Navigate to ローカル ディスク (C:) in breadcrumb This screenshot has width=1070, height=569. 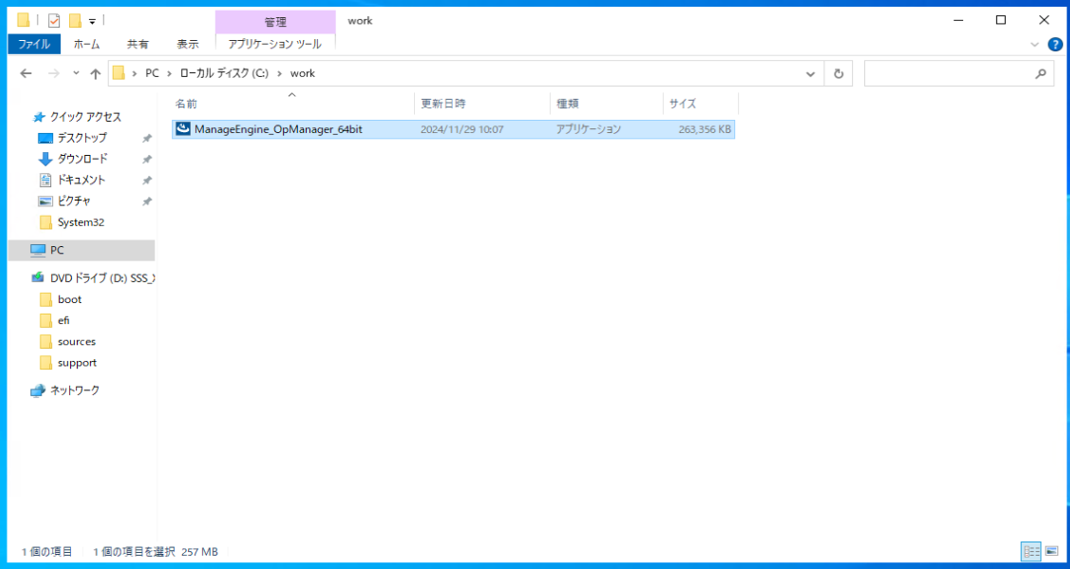[224, 74]
